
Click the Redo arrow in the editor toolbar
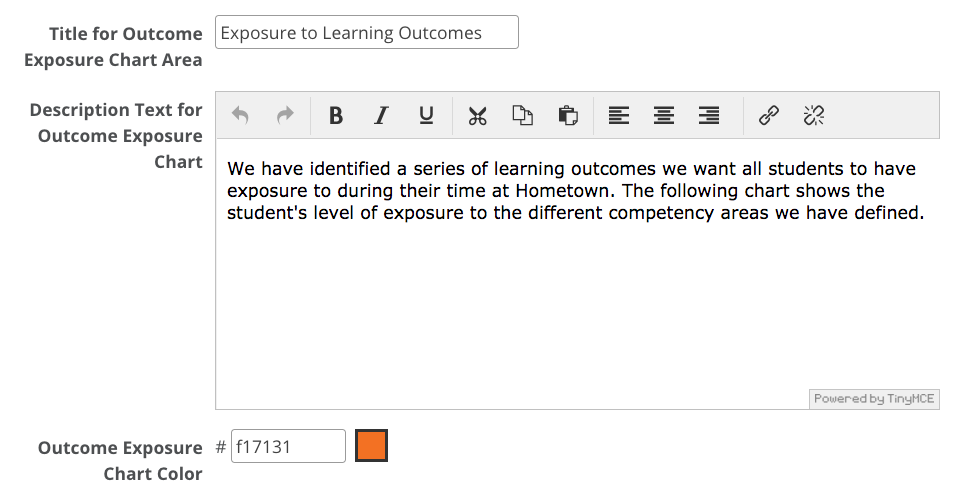pyautogui.click(x=285, y=115)
